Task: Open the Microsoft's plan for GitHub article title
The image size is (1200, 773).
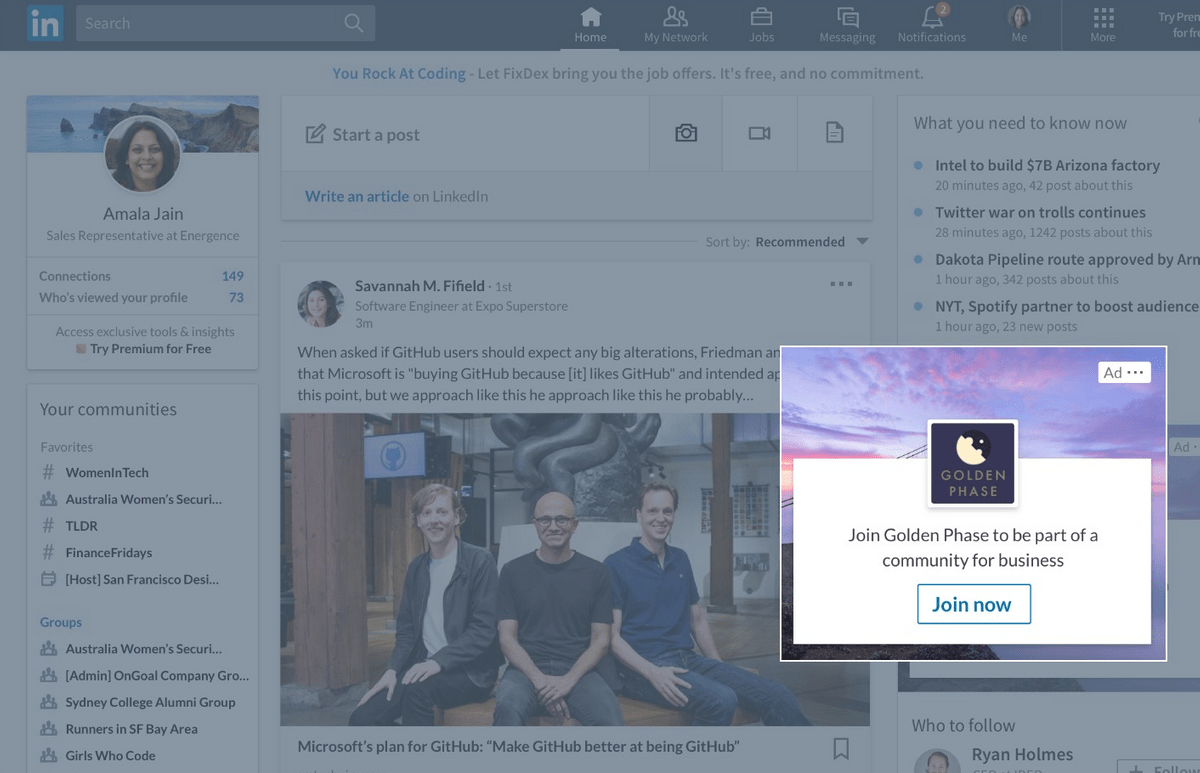Action: [519, 747]
